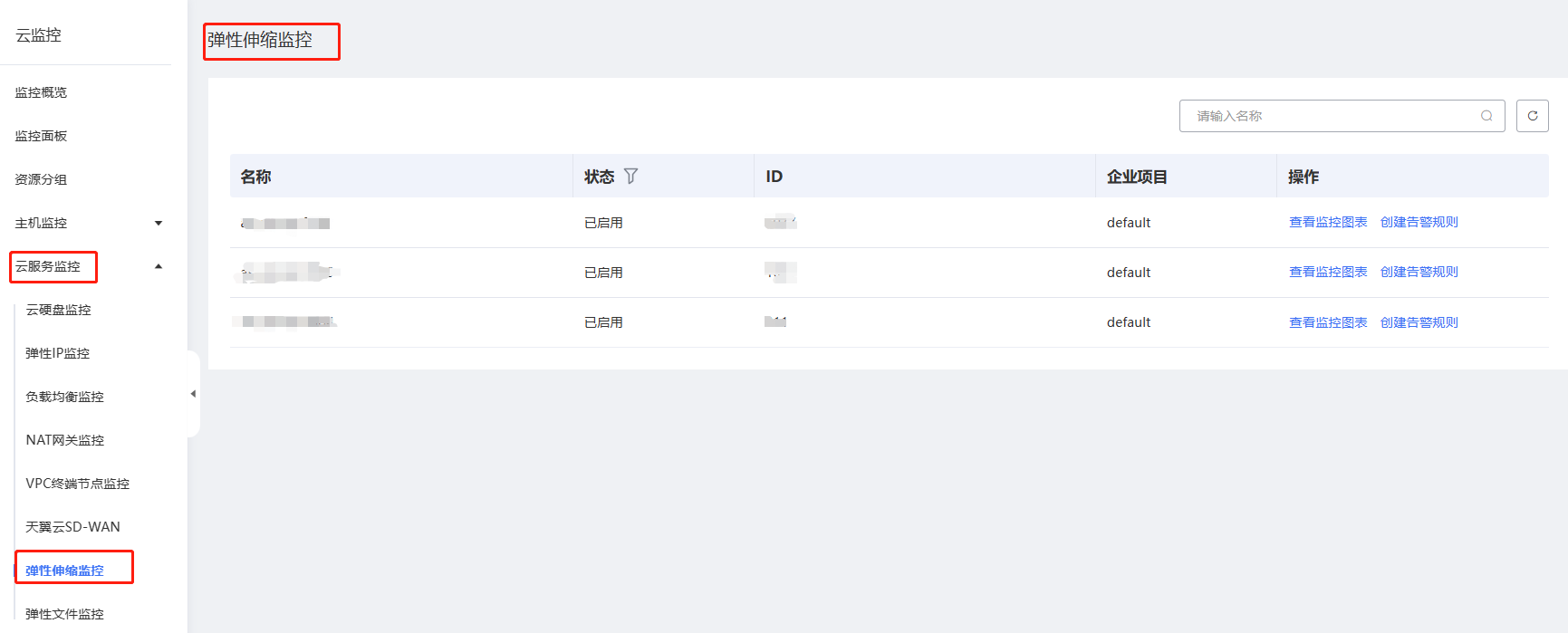Viewport: 1568px width, 633px height.
Task: Select VPC终端节点监控 submenu item
Action: coord(77,484)
